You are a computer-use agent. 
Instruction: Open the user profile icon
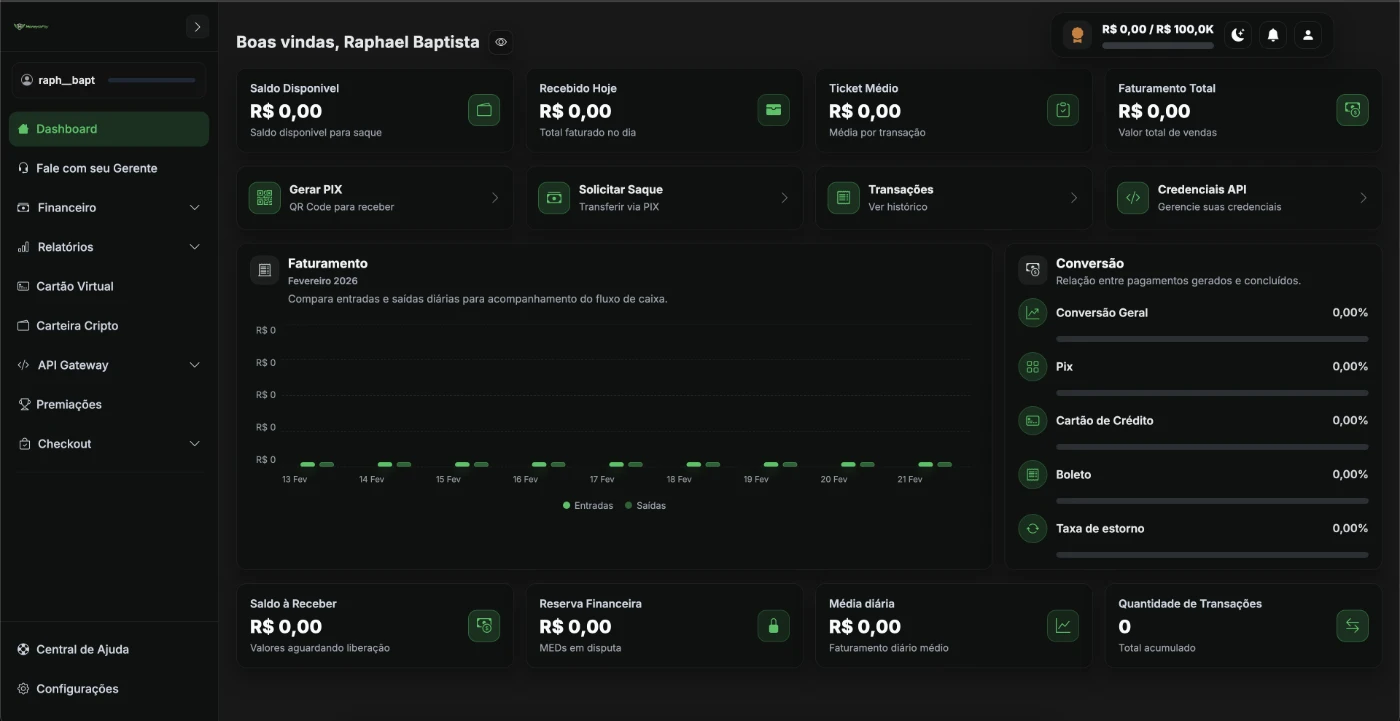tap(1307, 35)
